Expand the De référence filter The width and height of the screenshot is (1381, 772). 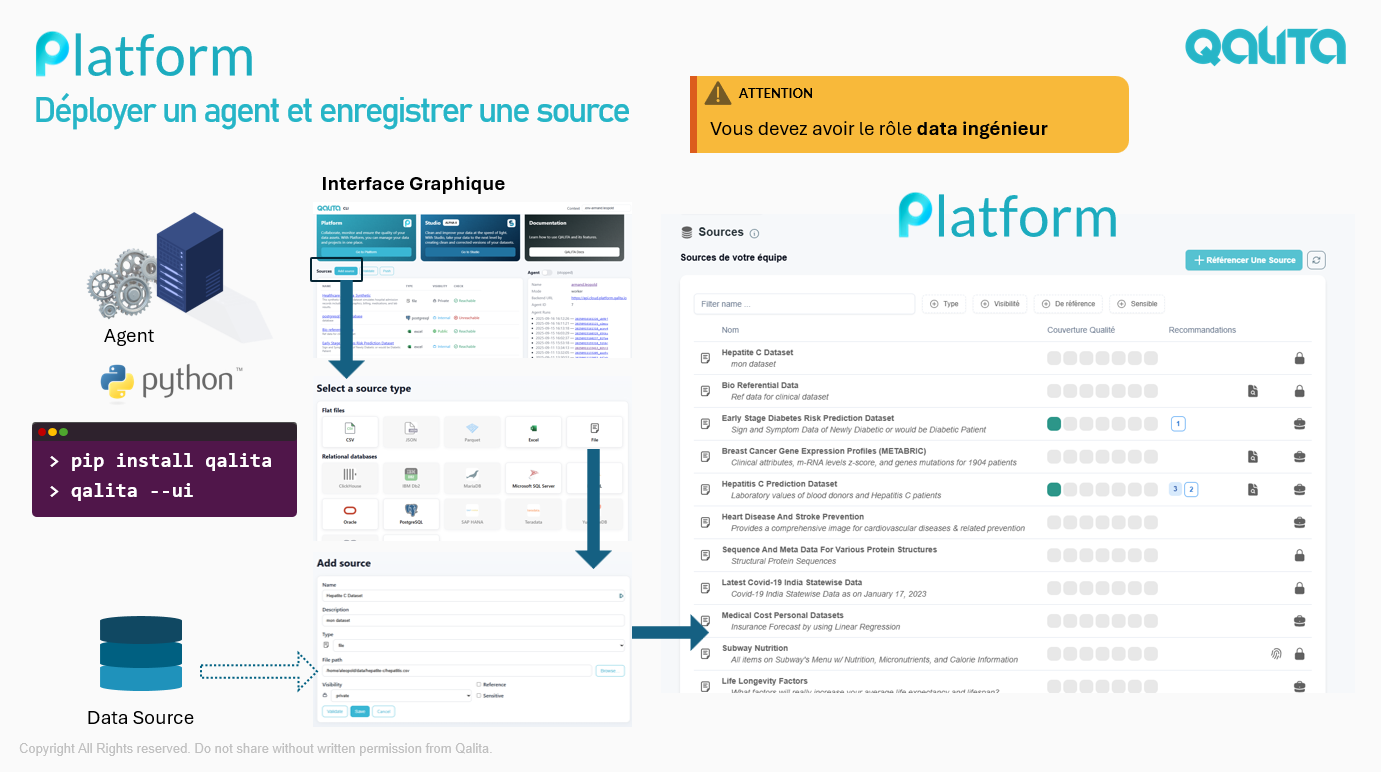1068,304
